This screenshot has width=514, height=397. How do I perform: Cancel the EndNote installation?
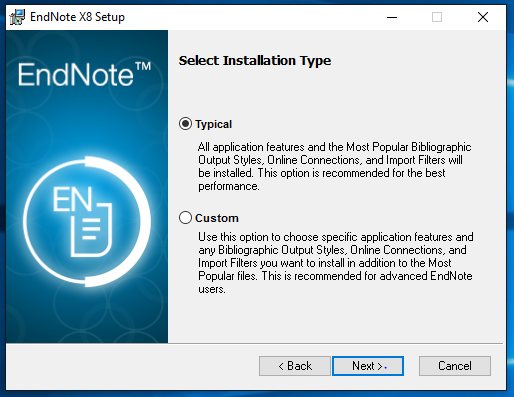pyautogui.click(x=455, y=366)
